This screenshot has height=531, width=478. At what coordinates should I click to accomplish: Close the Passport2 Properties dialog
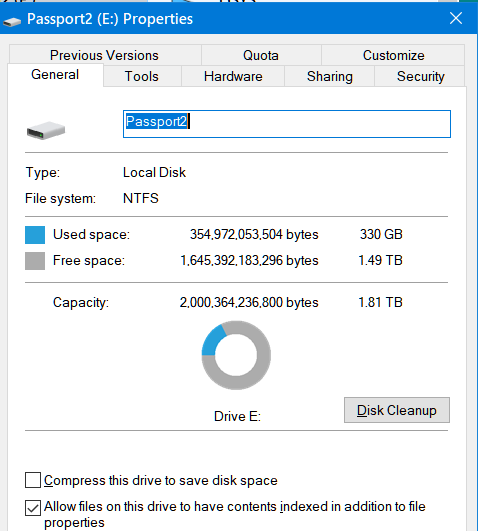click(456, 18)
